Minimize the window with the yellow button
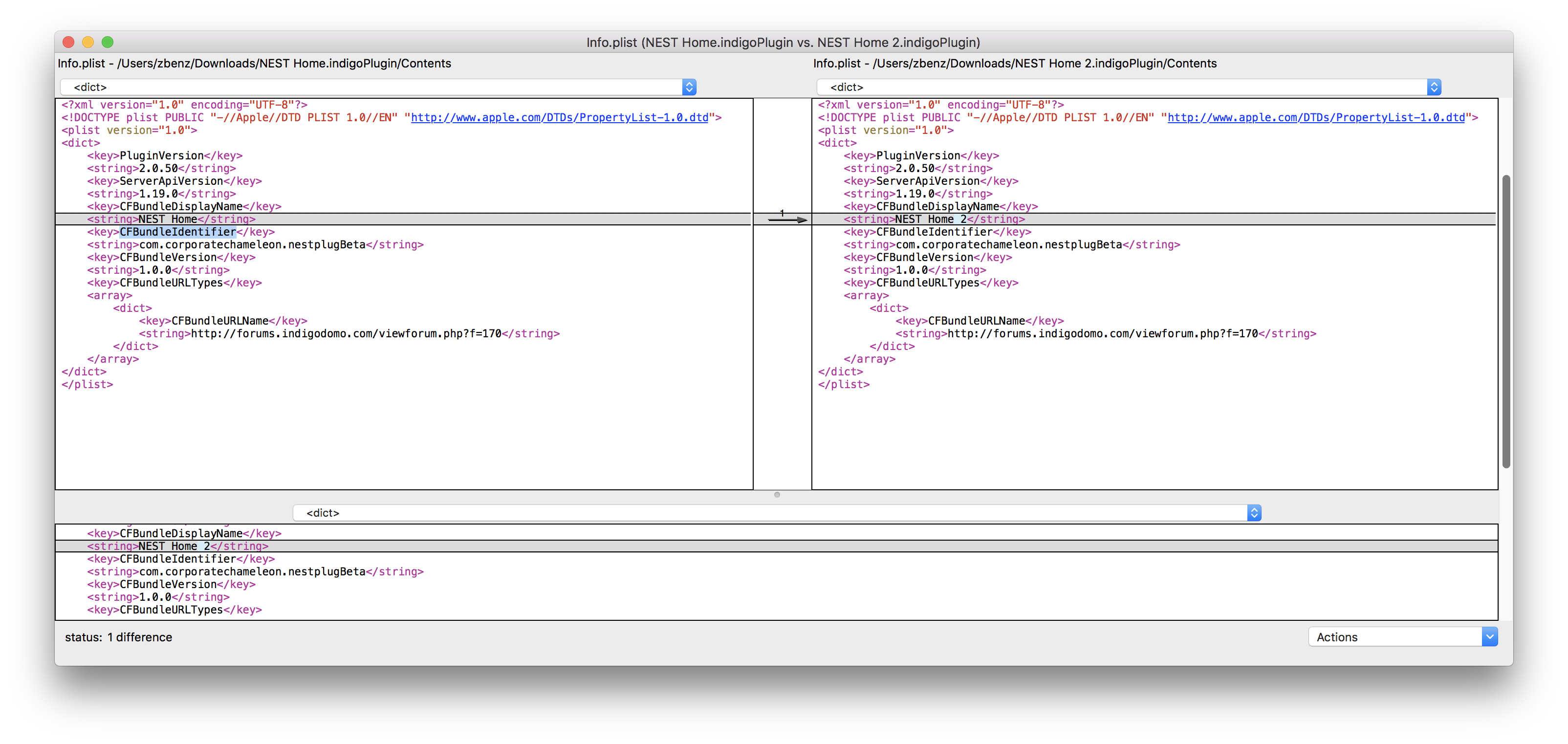 tap(88, 42)
